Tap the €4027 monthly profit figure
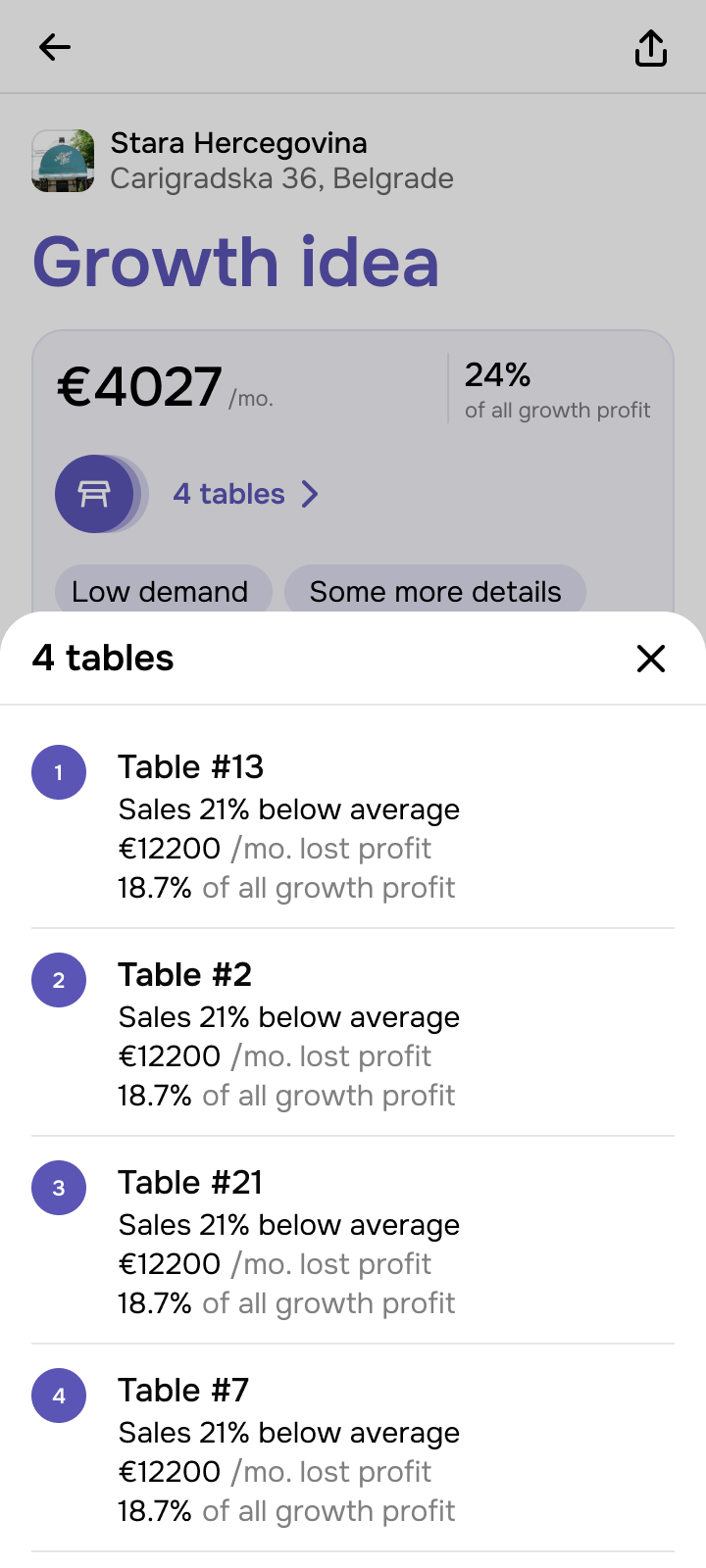Screen dimensions: 706x1568 pyautogui.click(x=140, y=387)
